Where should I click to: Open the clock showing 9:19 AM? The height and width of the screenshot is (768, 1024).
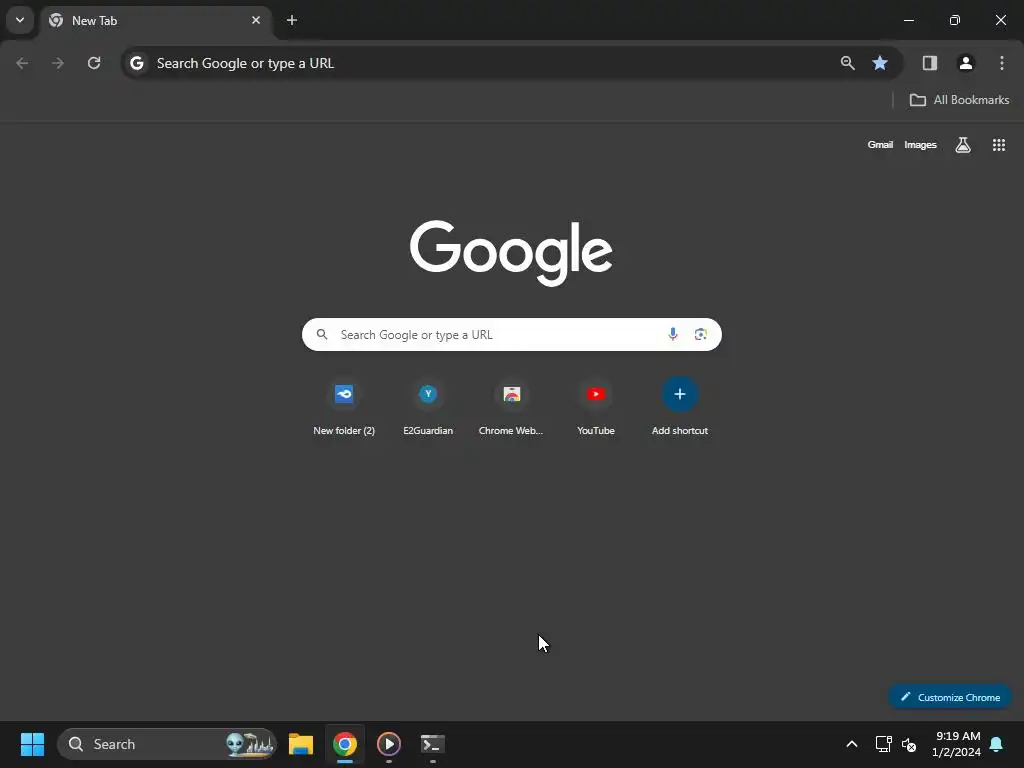pos(956,744)
